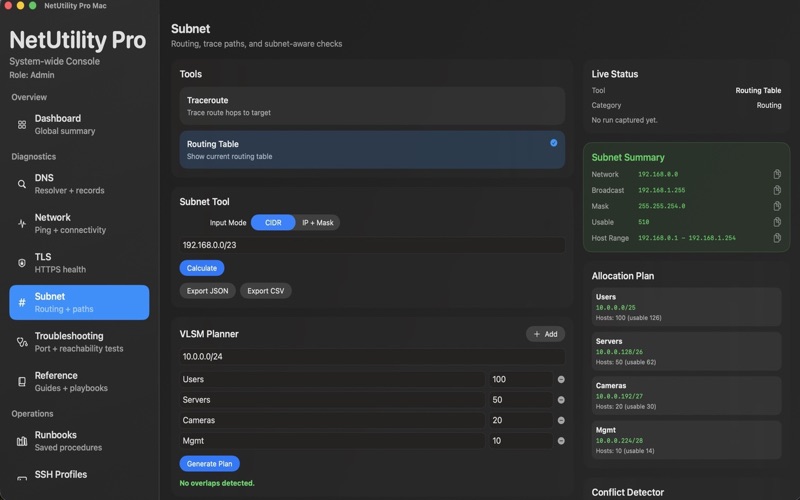Copy the Usable hosts count

(777, 222)
